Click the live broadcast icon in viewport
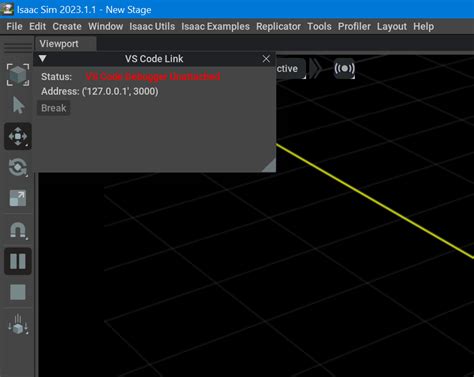Image resolution: width=474 pixels, height=377 pixels. pyautogui.click(x=344, y=69)
